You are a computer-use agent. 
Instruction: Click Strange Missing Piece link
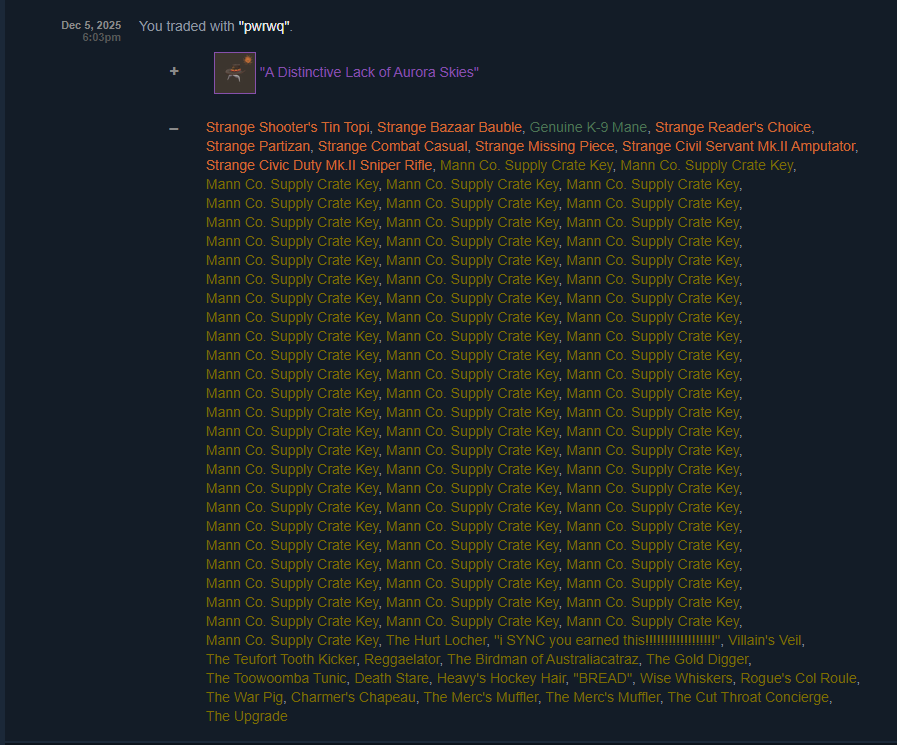[545, 146]
